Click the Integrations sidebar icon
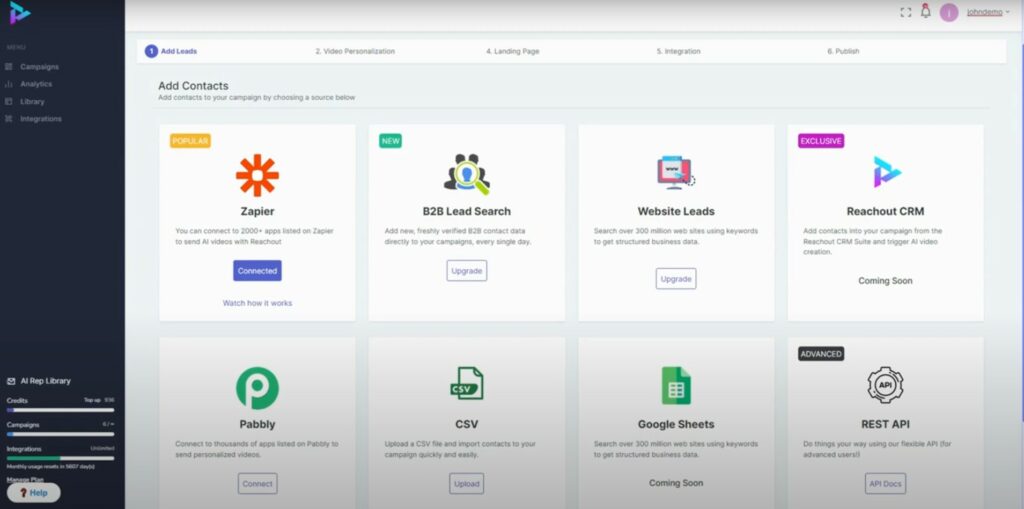 point(8,119)
